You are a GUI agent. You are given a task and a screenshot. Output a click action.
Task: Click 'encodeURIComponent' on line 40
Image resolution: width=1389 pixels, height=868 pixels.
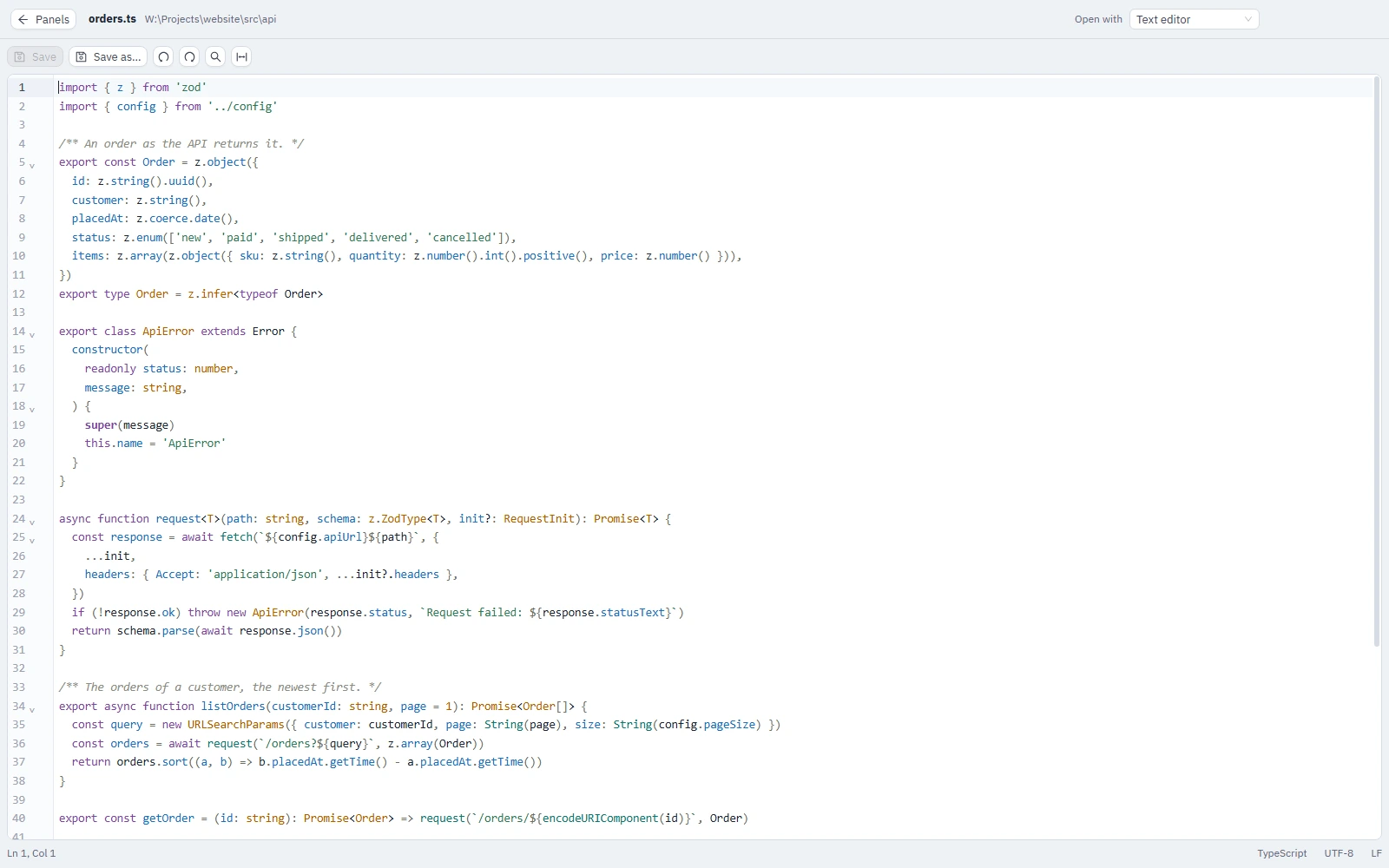click(600, 819)
